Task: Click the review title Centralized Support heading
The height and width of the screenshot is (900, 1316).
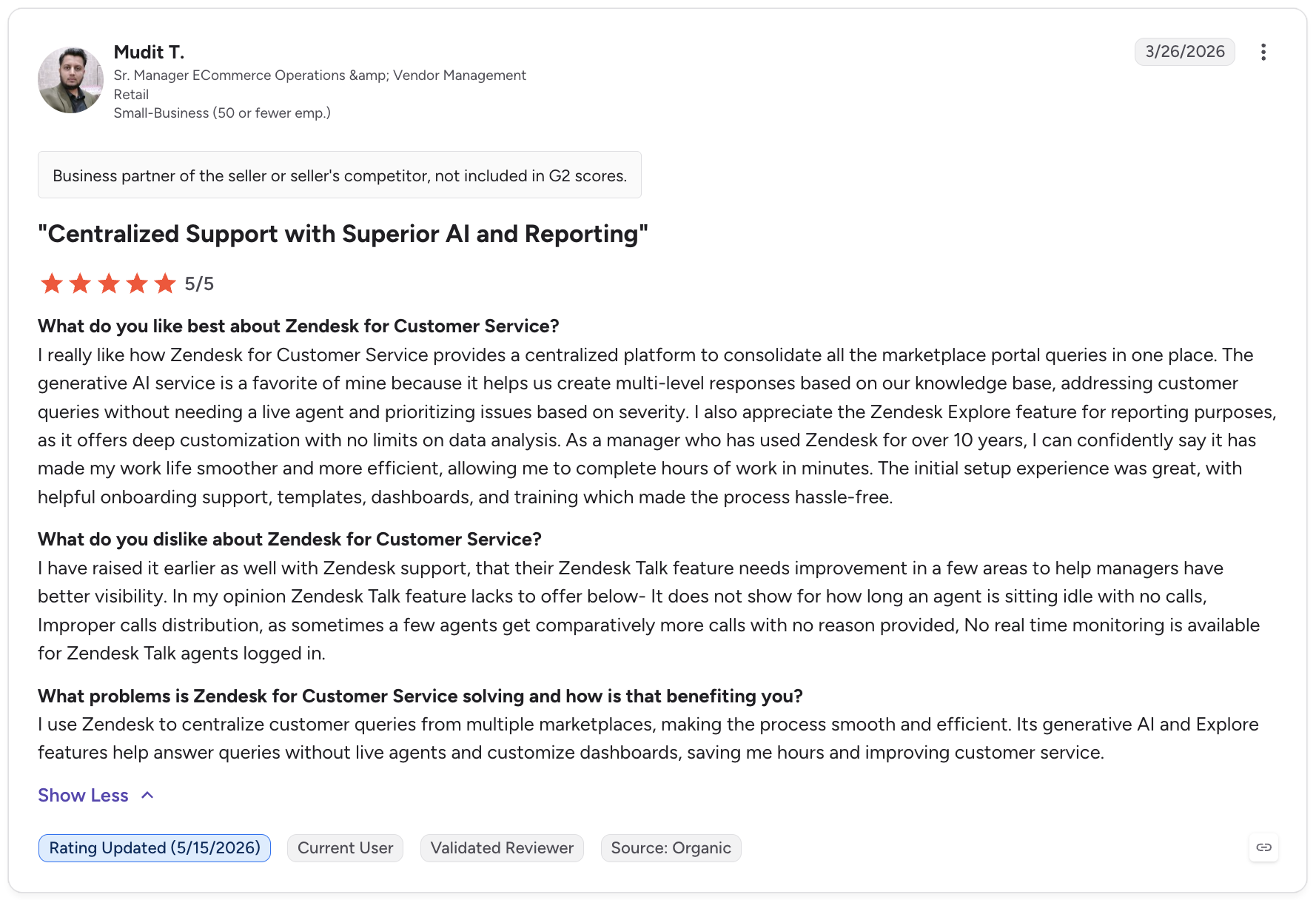Action: (x=343, y=234)
